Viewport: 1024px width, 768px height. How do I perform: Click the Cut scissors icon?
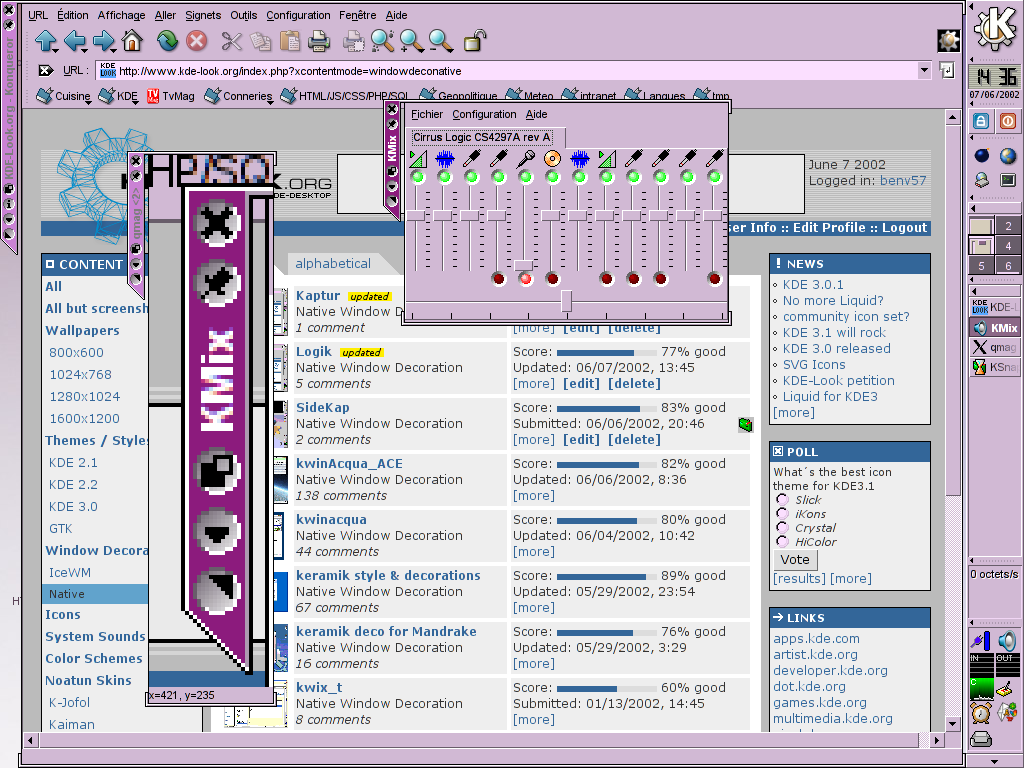coord(231,41)
